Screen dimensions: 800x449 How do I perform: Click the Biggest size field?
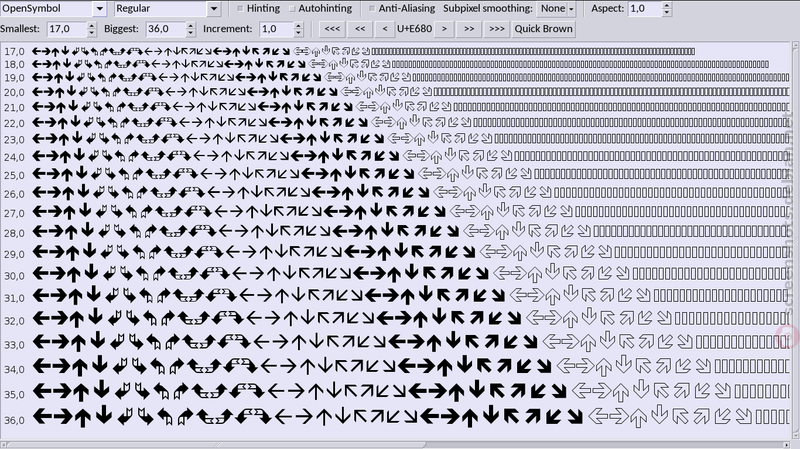166,29
